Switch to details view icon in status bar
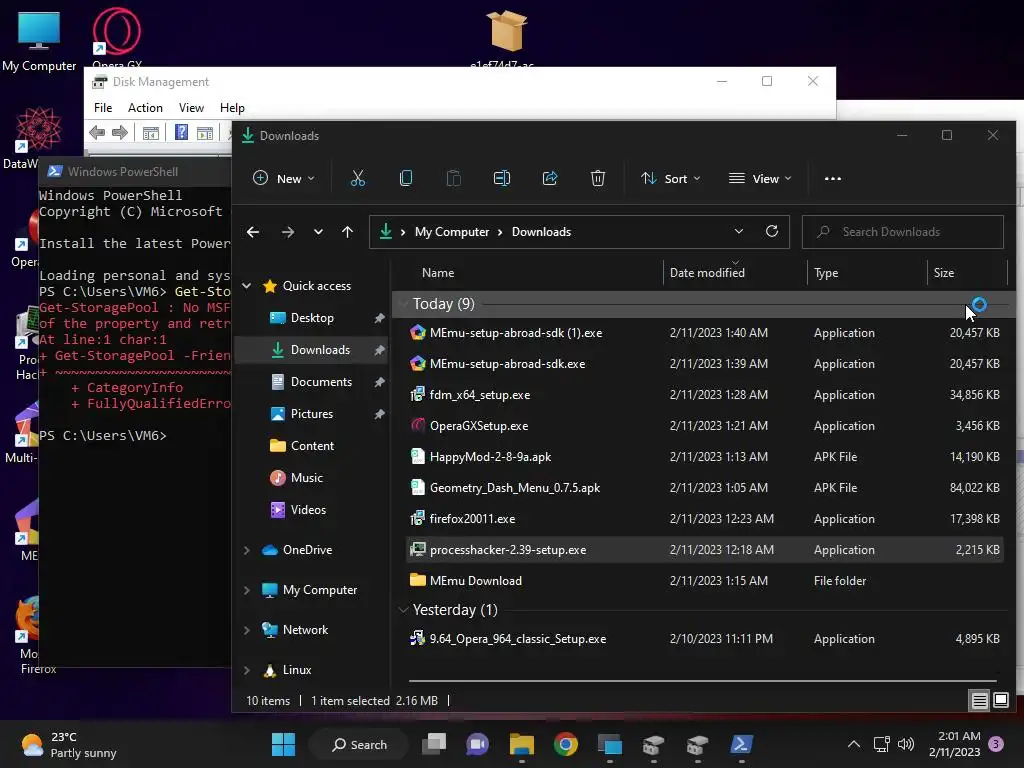 tap(980, 701)
